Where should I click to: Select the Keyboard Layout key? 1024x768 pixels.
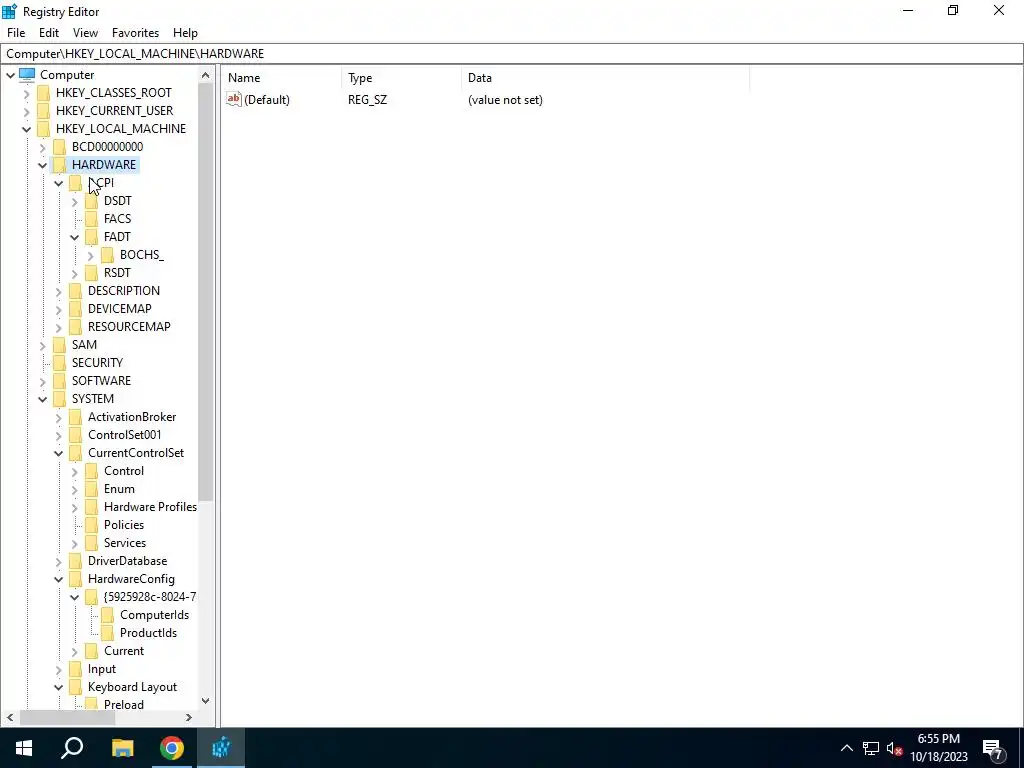click(133, 687)
